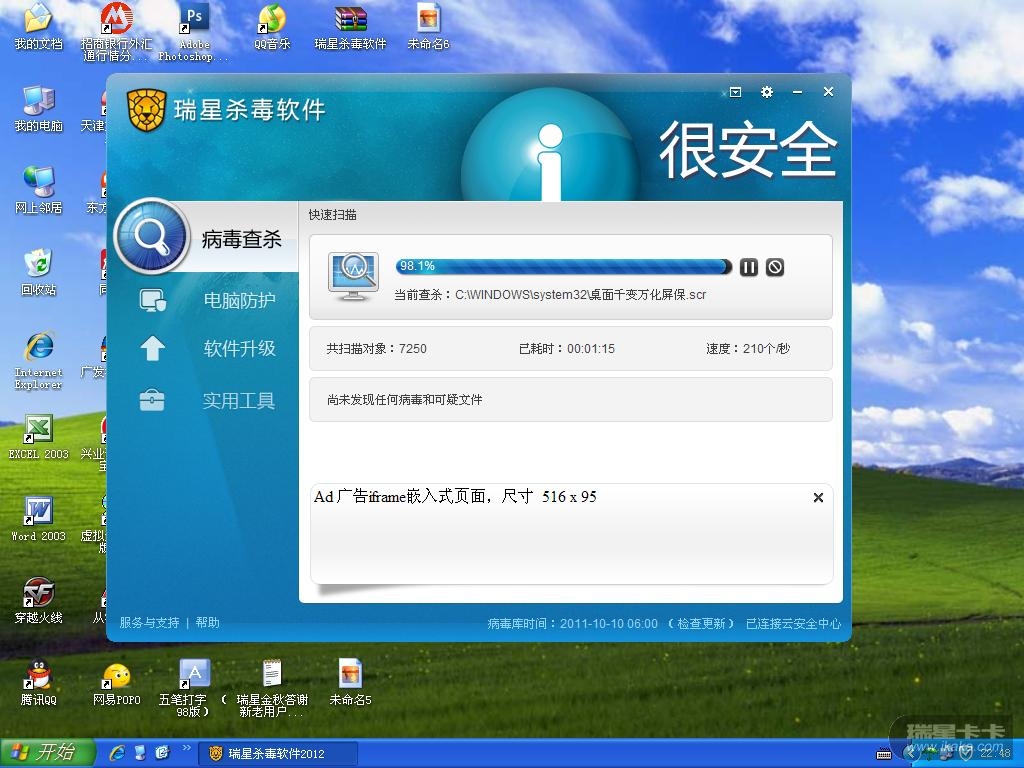Open the 开始 Start menu
The width and height of the screenshot is (1024, 768).
(47, 753)
